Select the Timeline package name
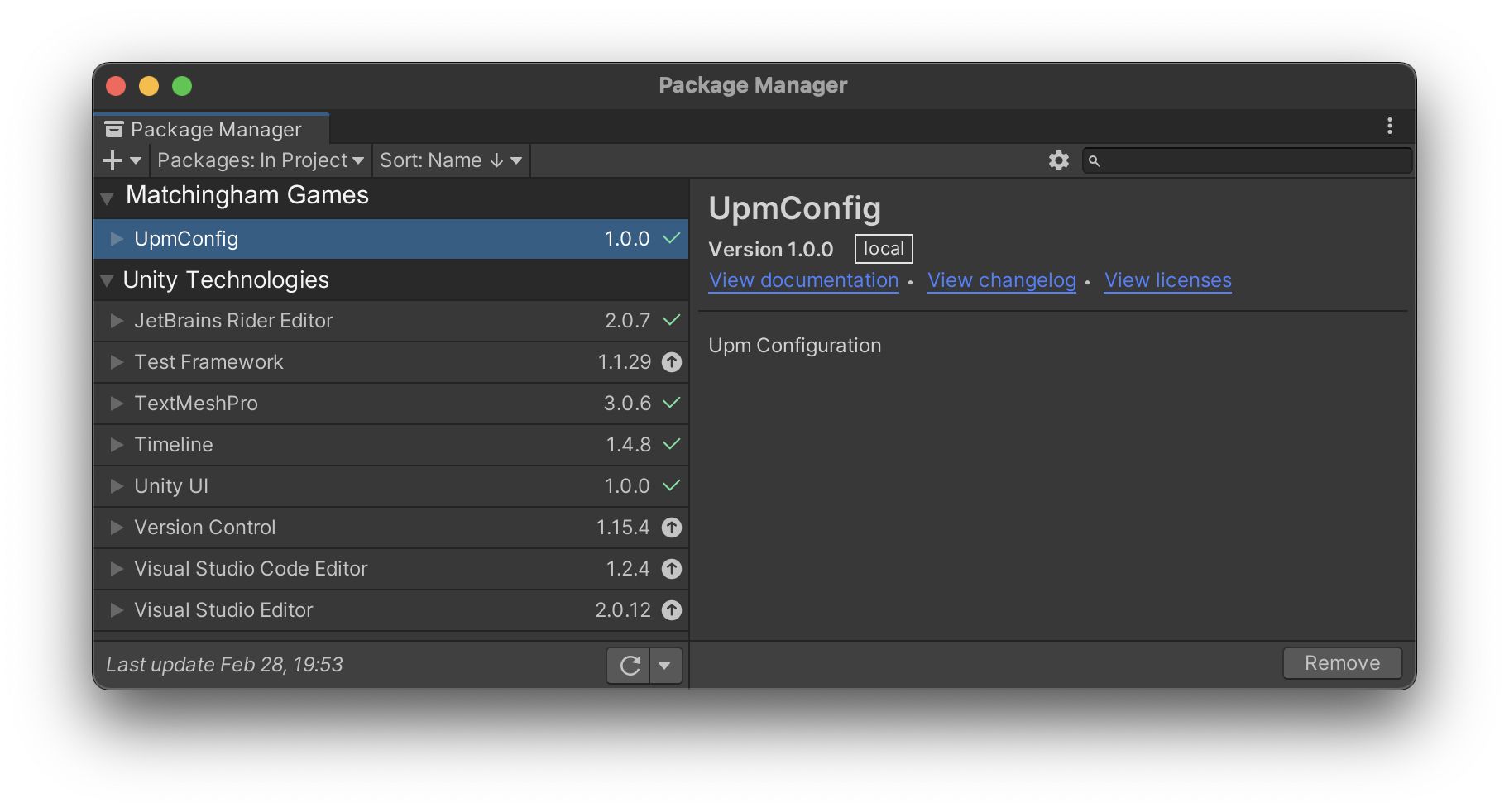The height and width of the screenshot is (812, 1509). [174, 445]
